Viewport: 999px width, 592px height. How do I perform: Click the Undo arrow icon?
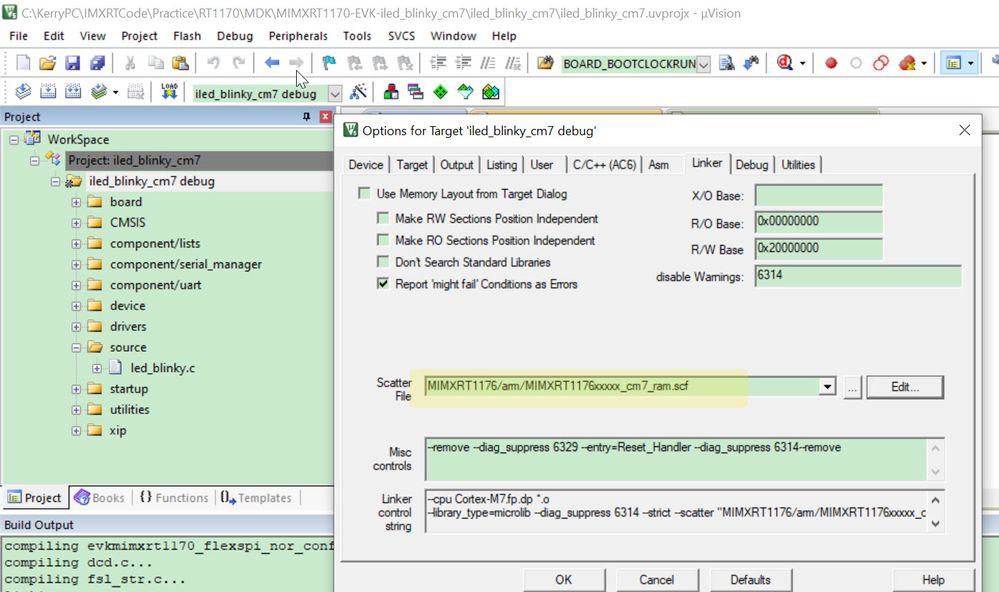pyautogui.click(x=213, y=63)
